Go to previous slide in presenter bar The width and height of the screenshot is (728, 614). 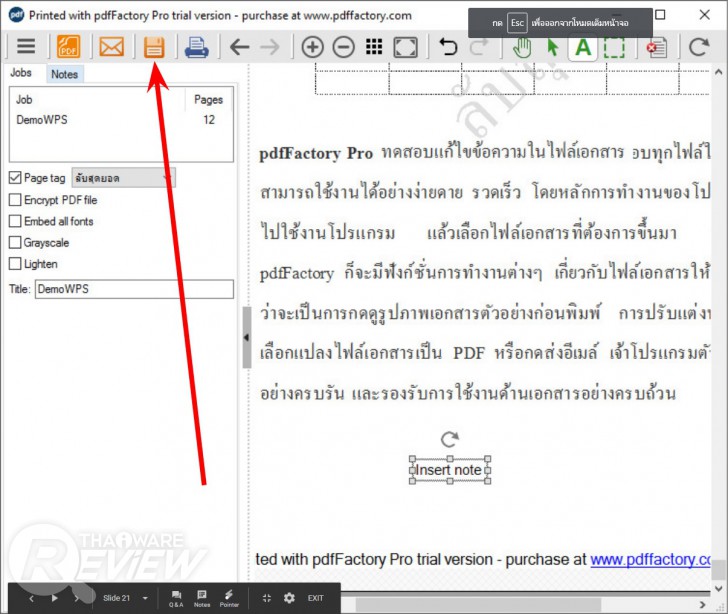pos(32,598)
